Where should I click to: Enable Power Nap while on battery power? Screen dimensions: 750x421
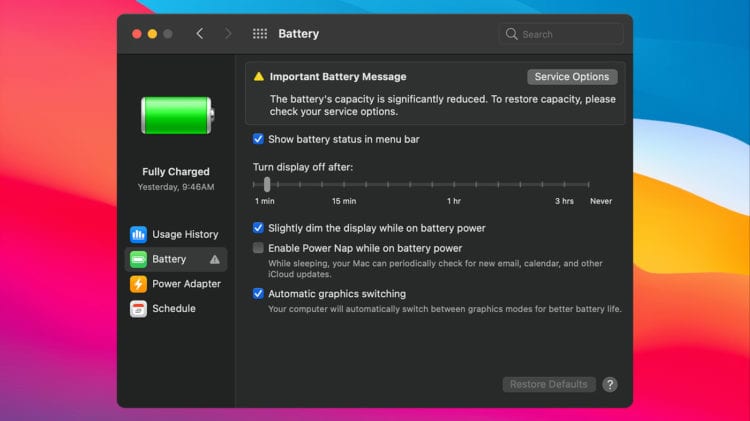pyautogui.click(x=259, y=248)
